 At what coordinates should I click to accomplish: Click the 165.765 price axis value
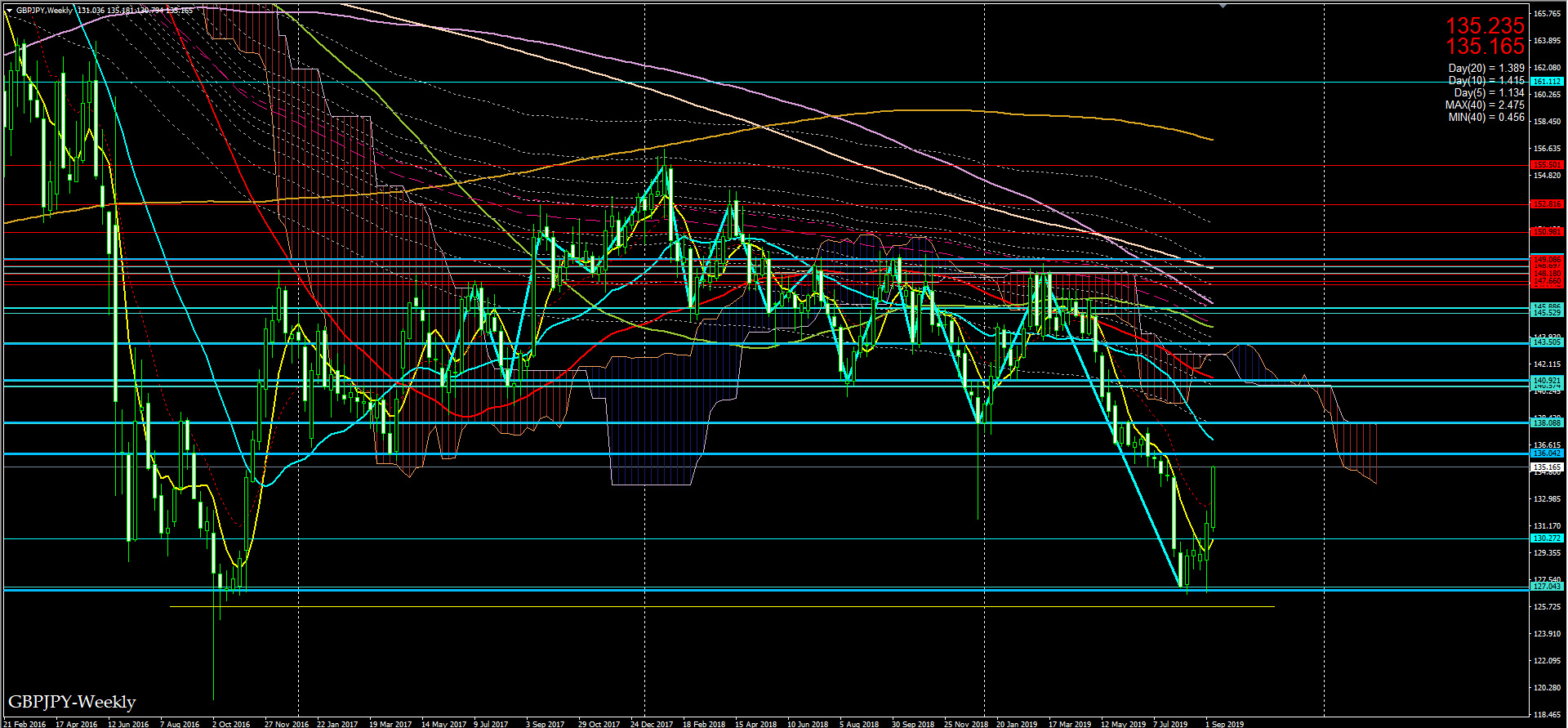(1548, 14)
